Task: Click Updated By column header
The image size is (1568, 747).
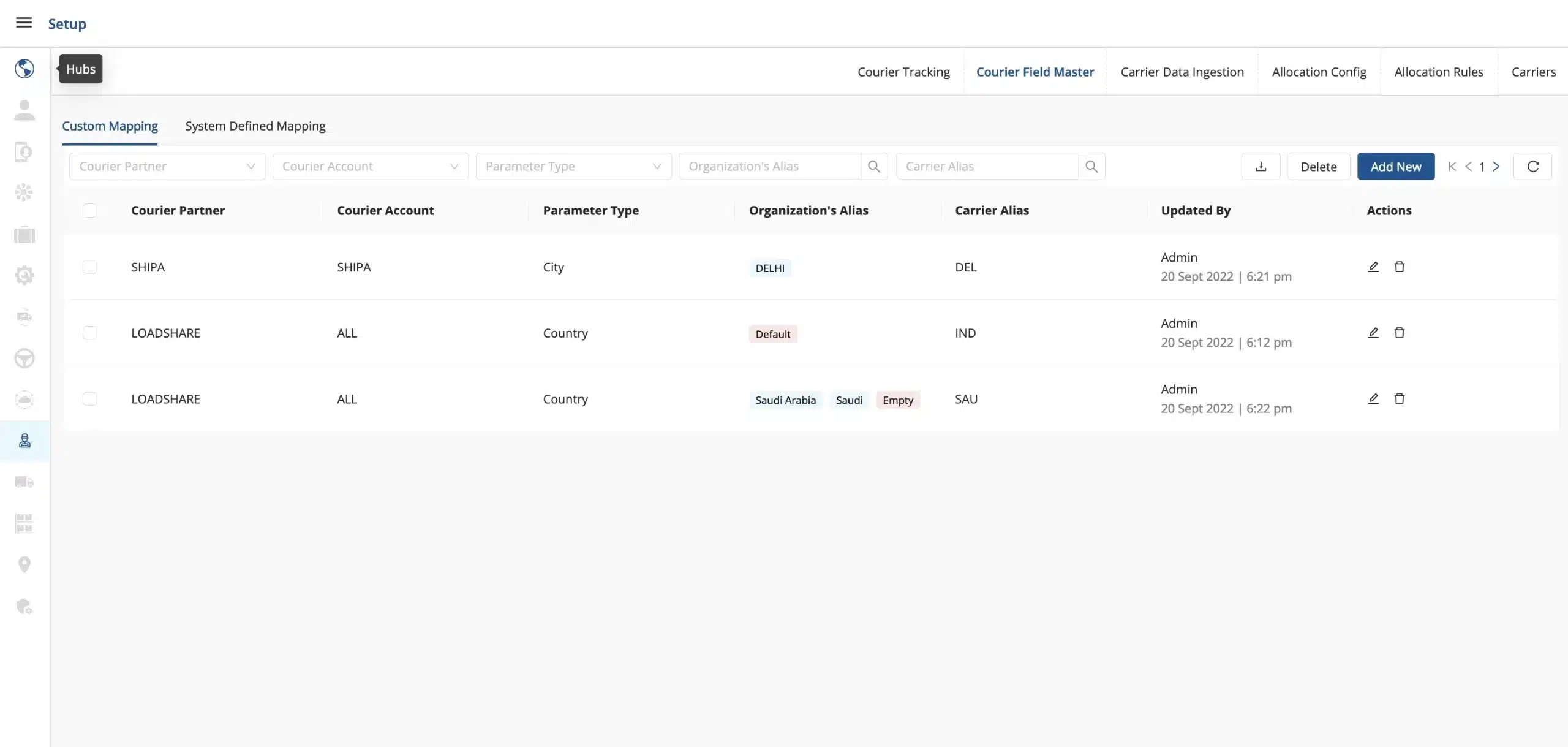Action: point(1196,210)
